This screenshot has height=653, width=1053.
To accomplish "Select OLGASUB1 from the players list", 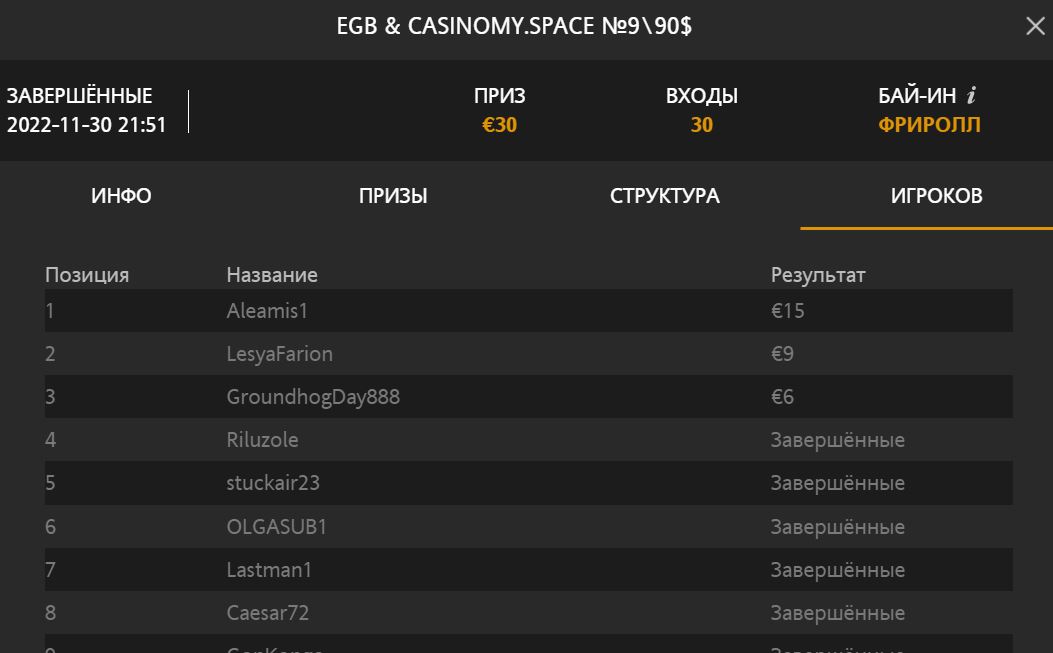I will click(x=277, y=527).
